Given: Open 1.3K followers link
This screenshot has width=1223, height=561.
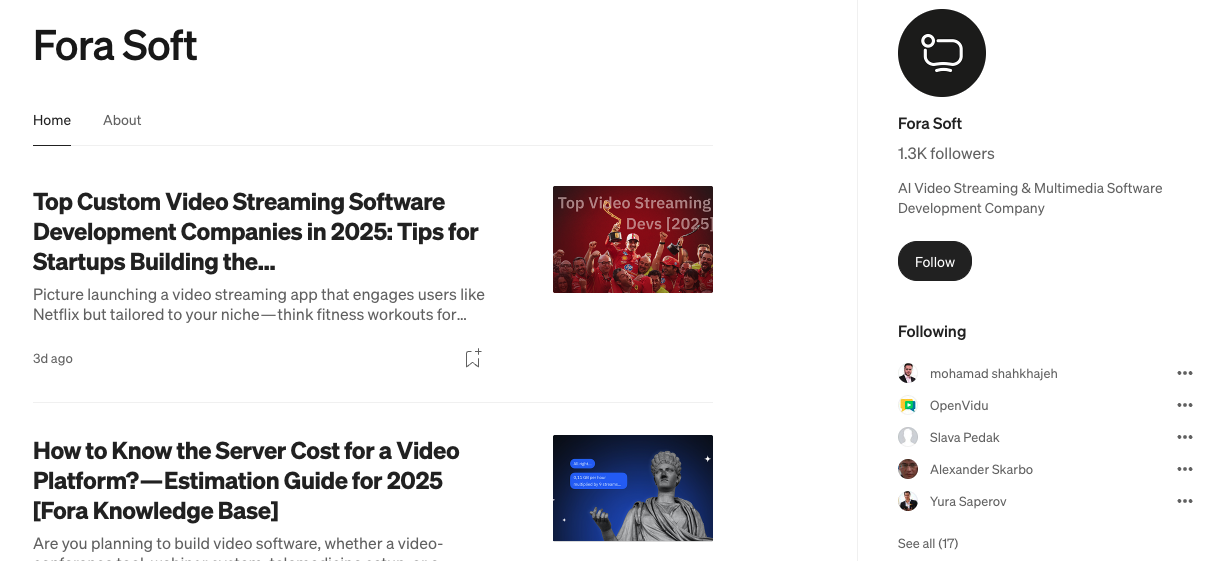Looking at the screenshot, I should 946,154.
